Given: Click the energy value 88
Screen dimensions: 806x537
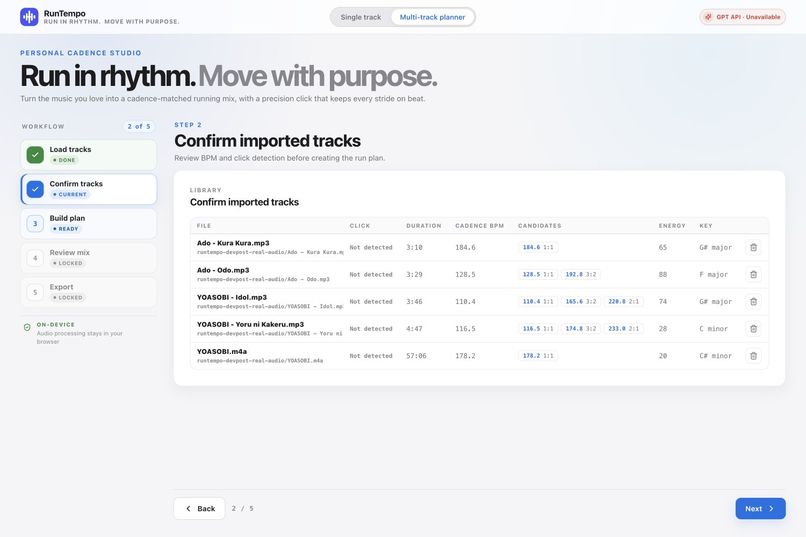Looking at the screenshot, I should pyautogui.click(x=663, y=274).
